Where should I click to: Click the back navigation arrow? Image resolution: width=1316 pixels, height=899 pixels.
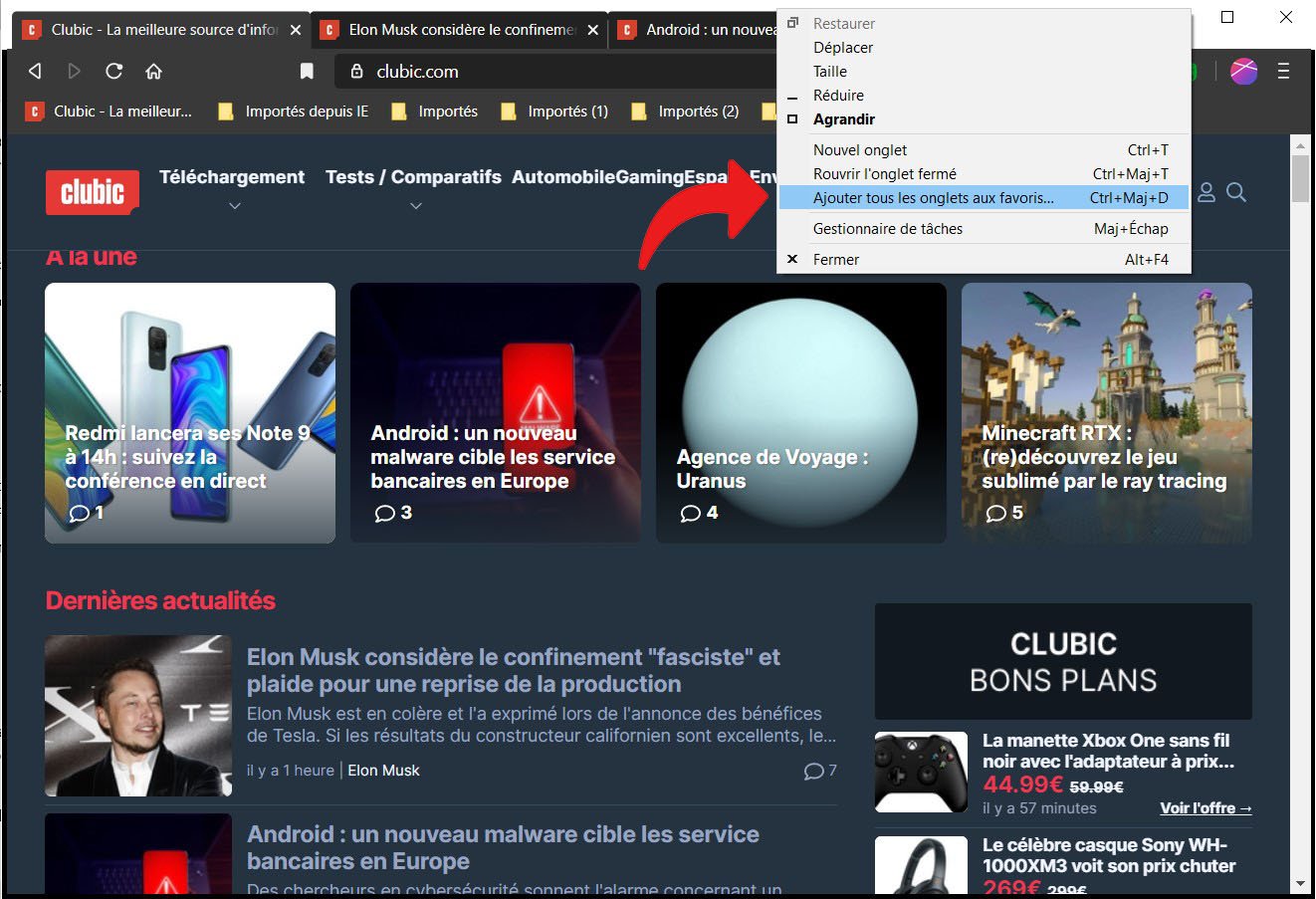coord(33,71)
